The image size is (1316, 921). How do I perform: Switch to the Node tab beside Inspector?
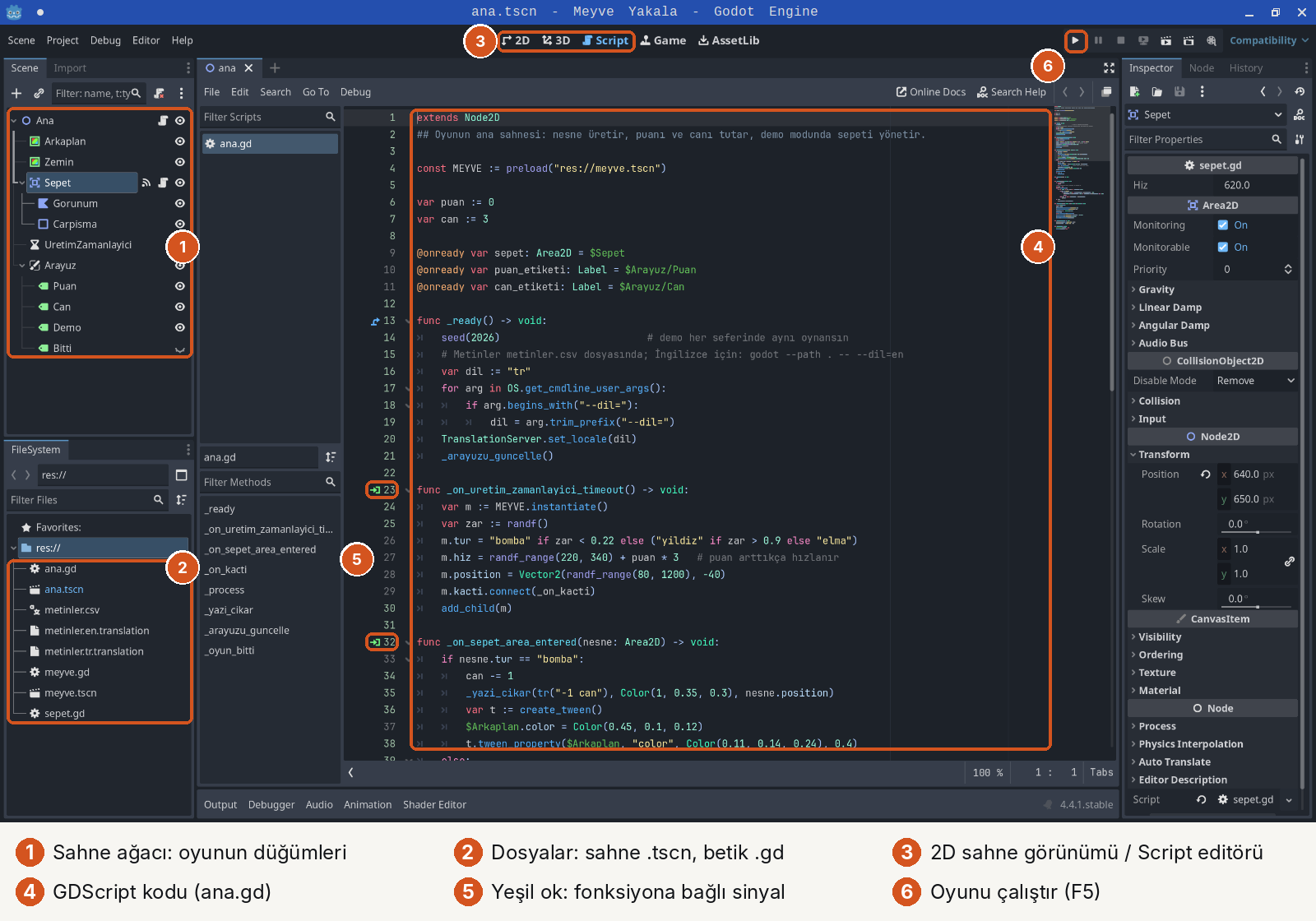pos(1202,68)
